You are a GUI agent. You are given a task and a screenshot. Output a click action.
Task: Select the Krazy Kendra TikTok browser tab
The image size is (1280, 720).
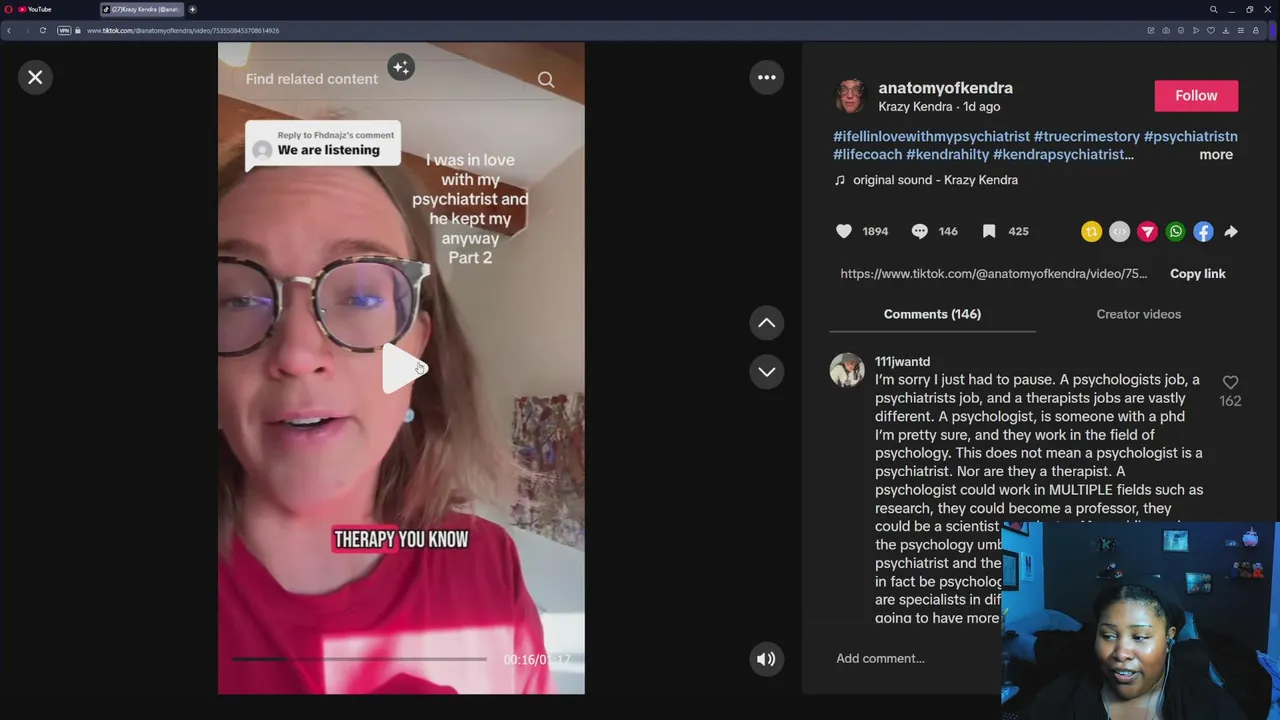click(142, 9)
